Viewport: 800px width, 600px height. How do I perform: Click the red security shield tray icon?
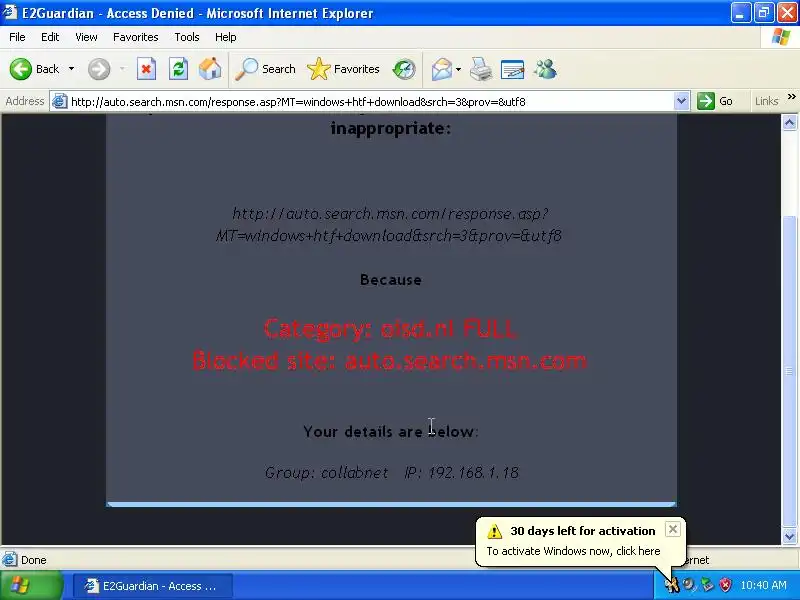coord(725,585)
